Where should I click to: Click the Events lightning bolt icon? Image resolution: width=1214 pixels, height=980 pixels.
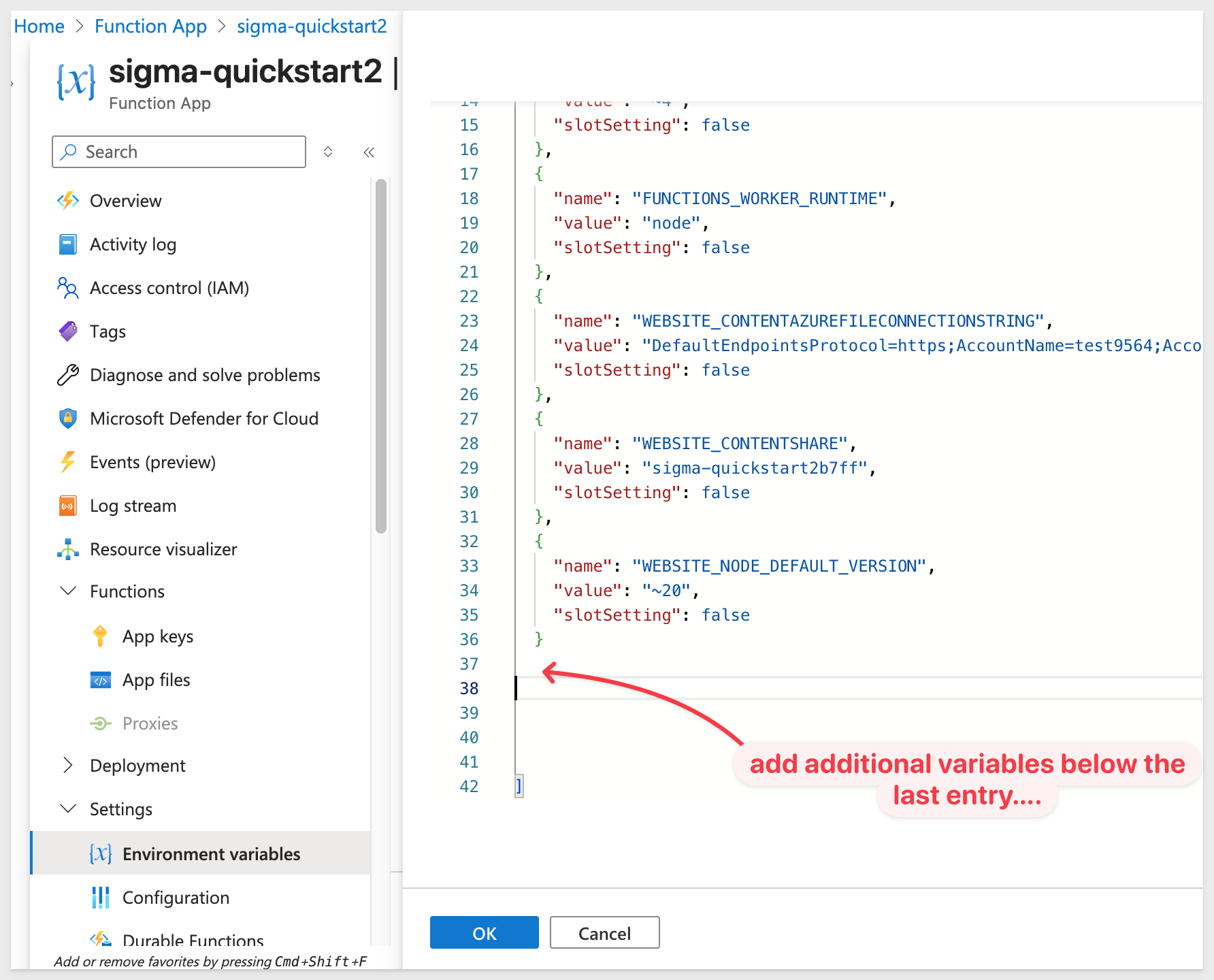pyautogui.click(x=68, y=462)
